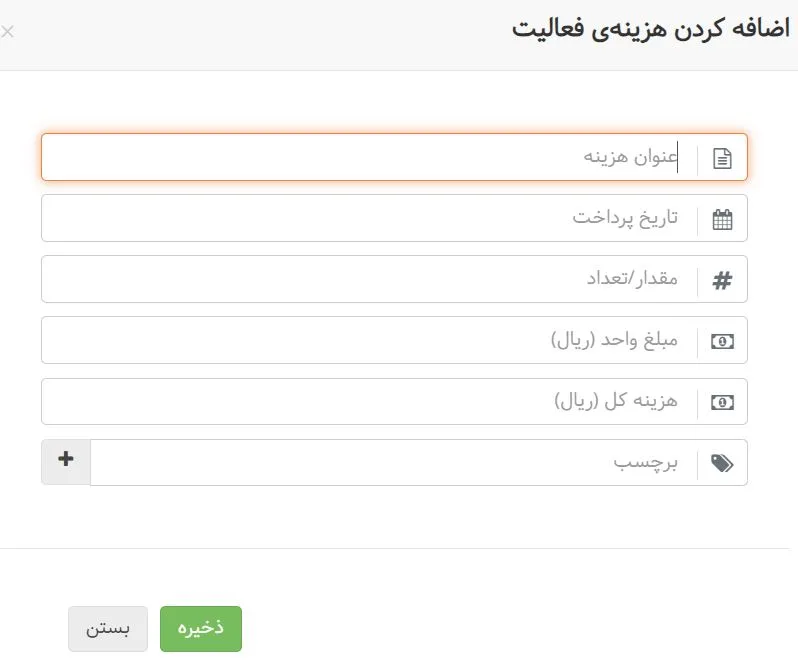Image resolution: width=798 pixels, height=663 pixels.
Task: Dismiss the dialog with the X icon
Action: coord(8,32)
